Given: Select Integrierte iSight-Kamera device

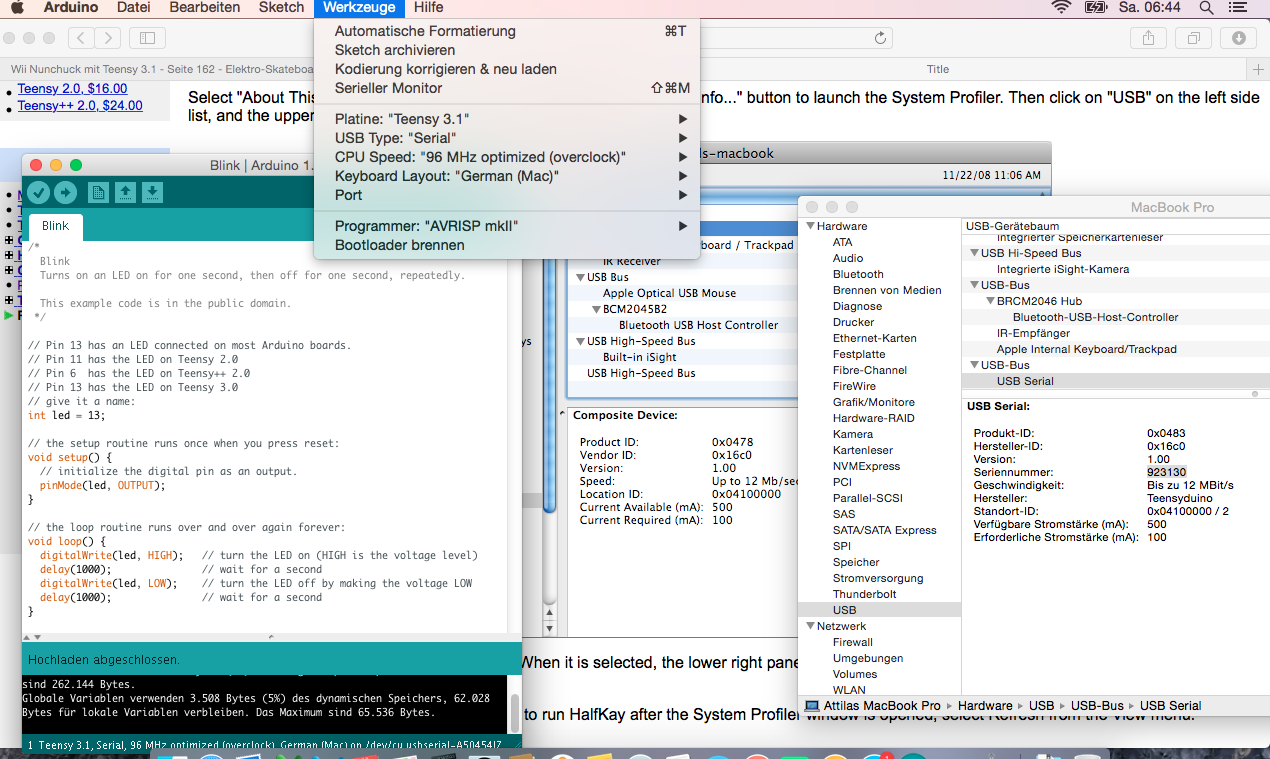Looking at the screenshot, I should [x=1063, y=269].
